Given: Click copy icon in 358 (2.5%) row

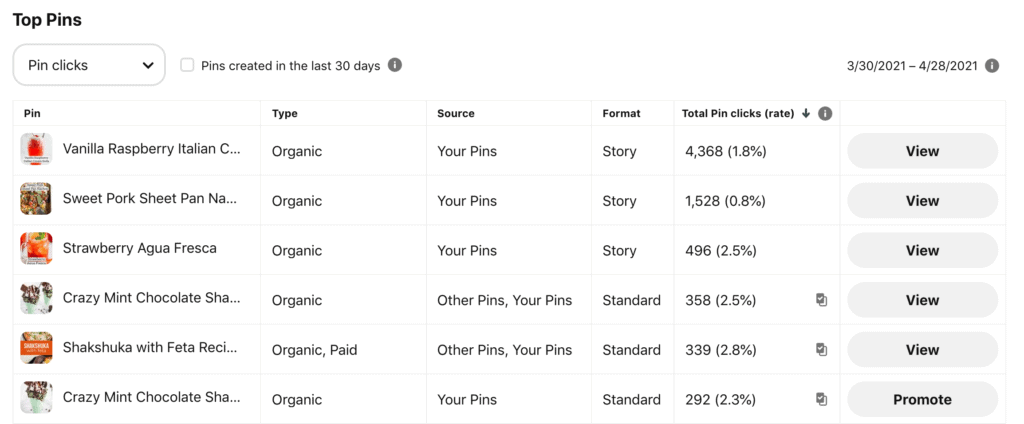Looking at the screenshot, I should 822,300.
